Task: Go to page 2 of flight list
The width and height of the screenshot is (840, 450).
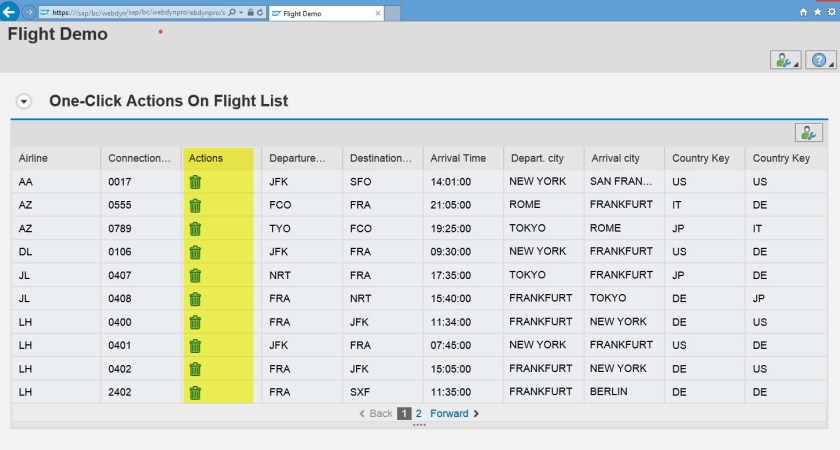Action: 418,414
